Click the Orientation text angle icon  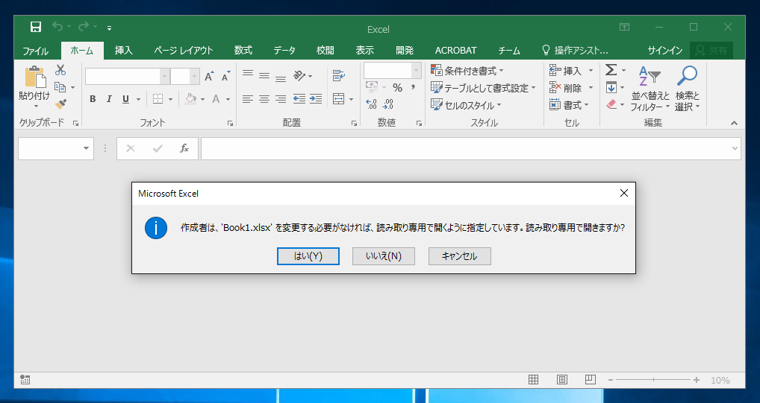click(x=300, y=76)
